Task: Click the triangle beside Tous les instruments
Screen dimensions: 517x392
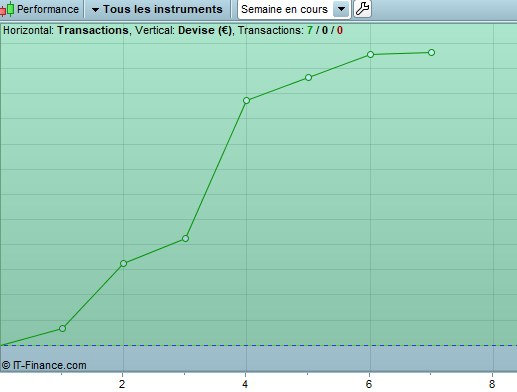Action: tap(95, 10)
